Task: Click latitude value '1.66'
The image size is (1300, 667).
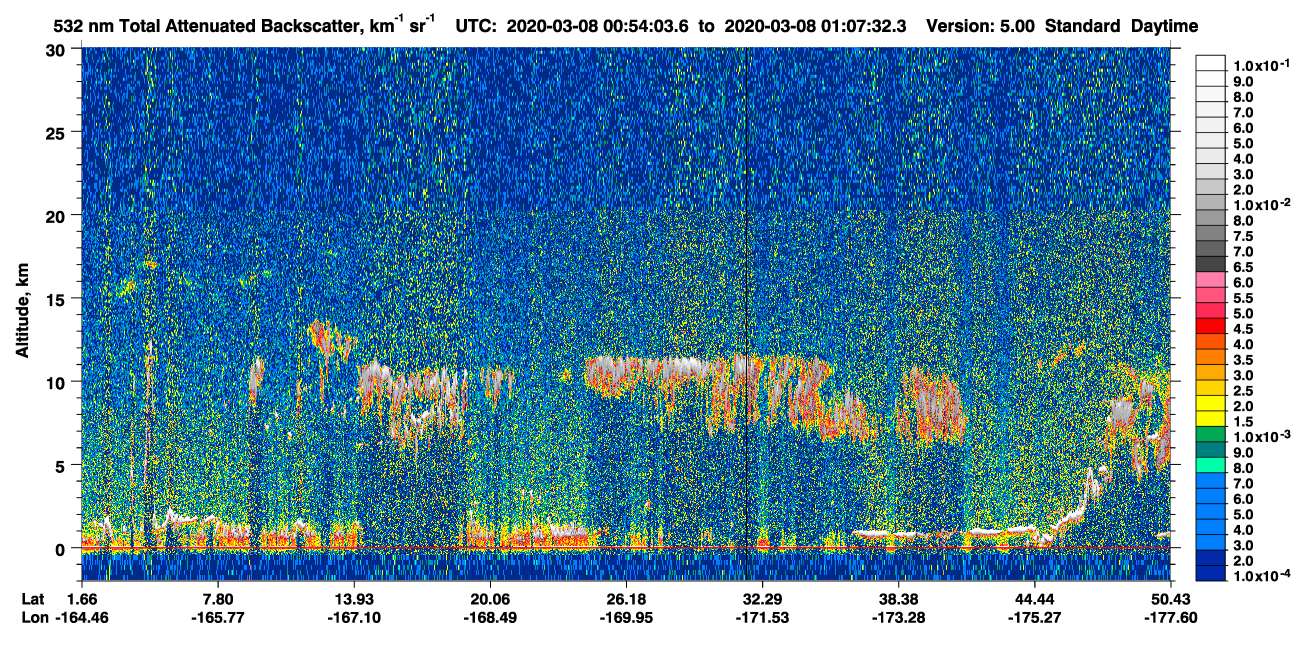Action: pos(82,599)
